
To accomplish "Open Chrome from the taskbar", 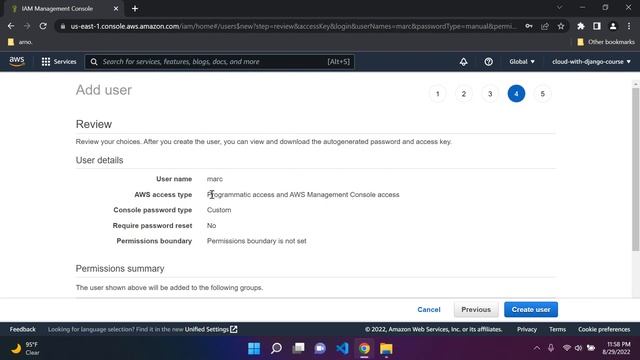I will pyautogui.click(x=364, y=349).
